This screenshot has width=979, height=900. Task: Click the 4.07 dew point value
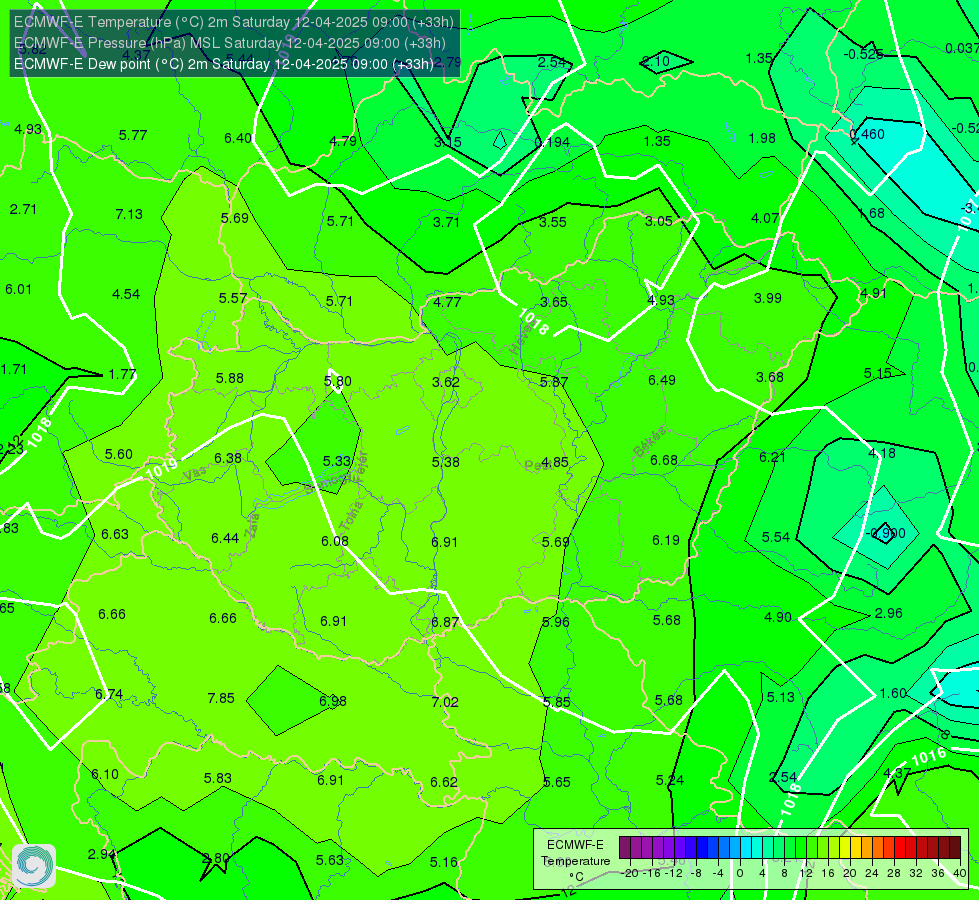[765, 218]
